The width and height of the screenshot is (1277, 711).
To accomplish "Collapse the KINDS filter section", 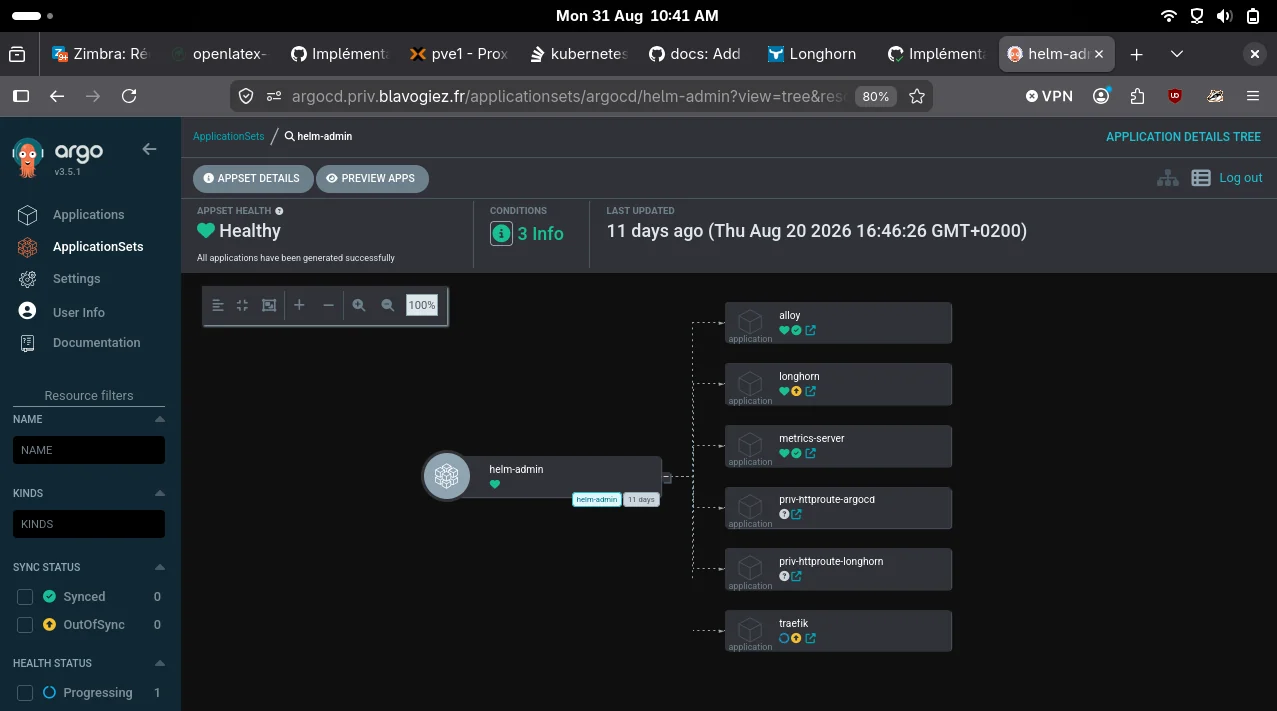I will click(160, 493).
